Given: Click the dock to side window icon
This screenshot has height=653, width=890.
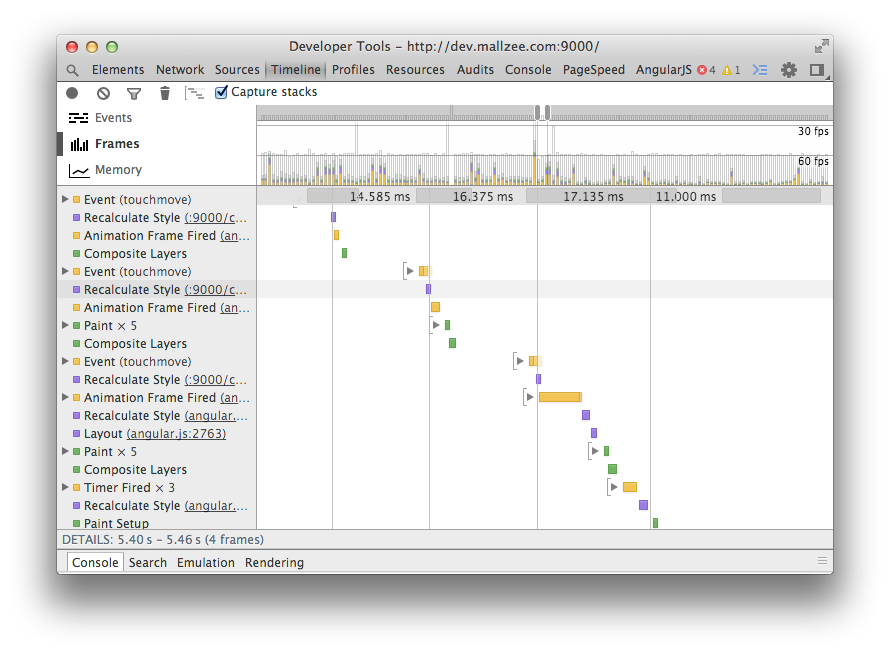Looking at the screenshot, I should pyautogui.click(x=817, y=70).
